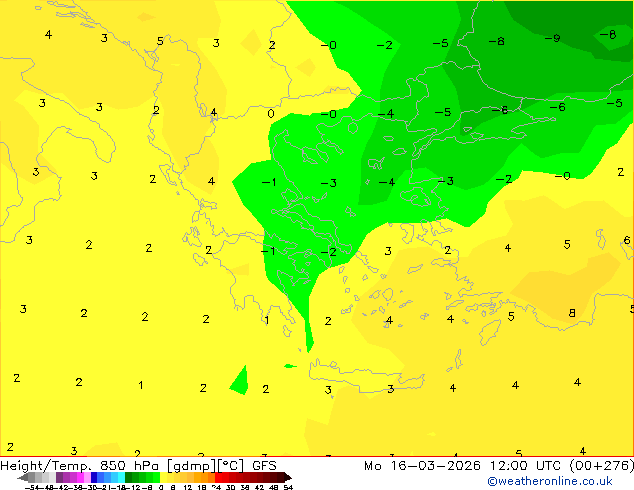Click the '12:00 UTC' time label
634x490 pixels.
tap(525, 466)
